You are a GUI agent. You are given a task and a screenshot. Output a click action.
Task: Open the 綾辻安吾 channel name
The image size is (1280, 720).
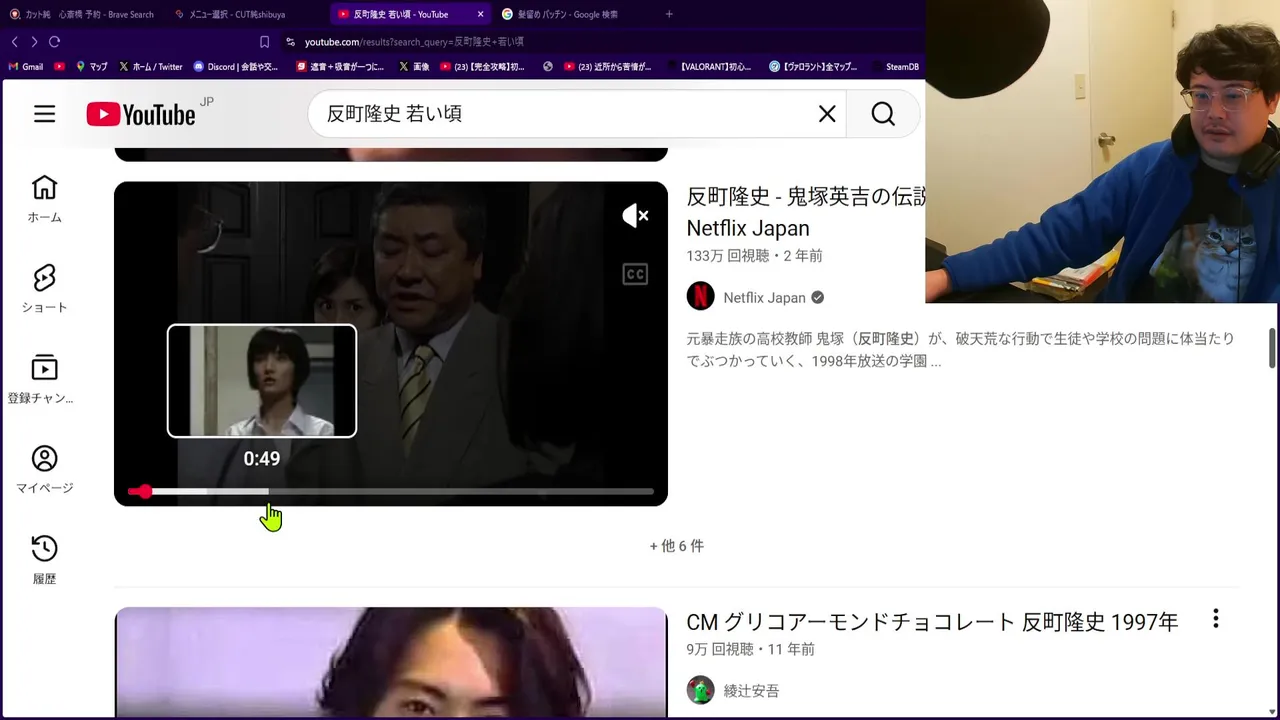tap(751, 691)
